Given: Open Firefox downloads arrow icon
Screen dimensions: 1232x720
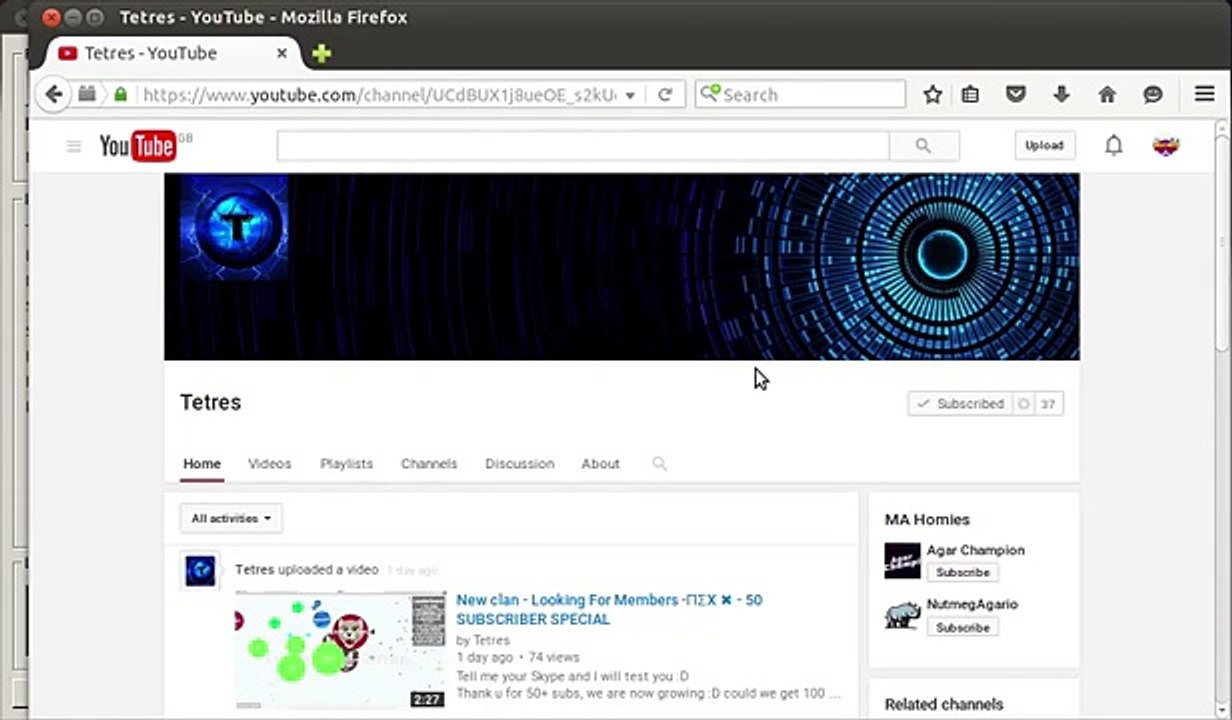Looking at the screenshot, I should [x=1061, y=94].
